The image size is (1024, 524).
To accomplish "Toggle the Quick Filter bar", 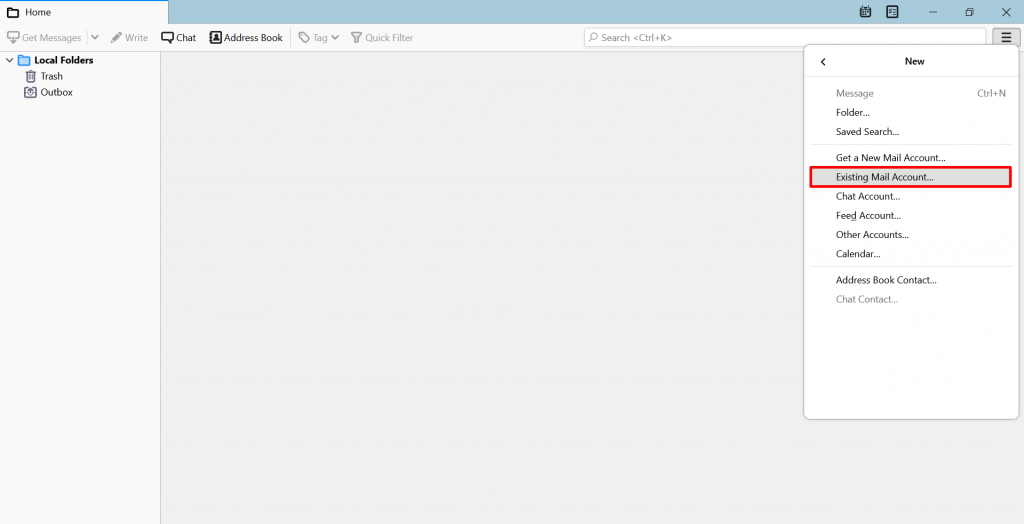I will click(382, 38).
